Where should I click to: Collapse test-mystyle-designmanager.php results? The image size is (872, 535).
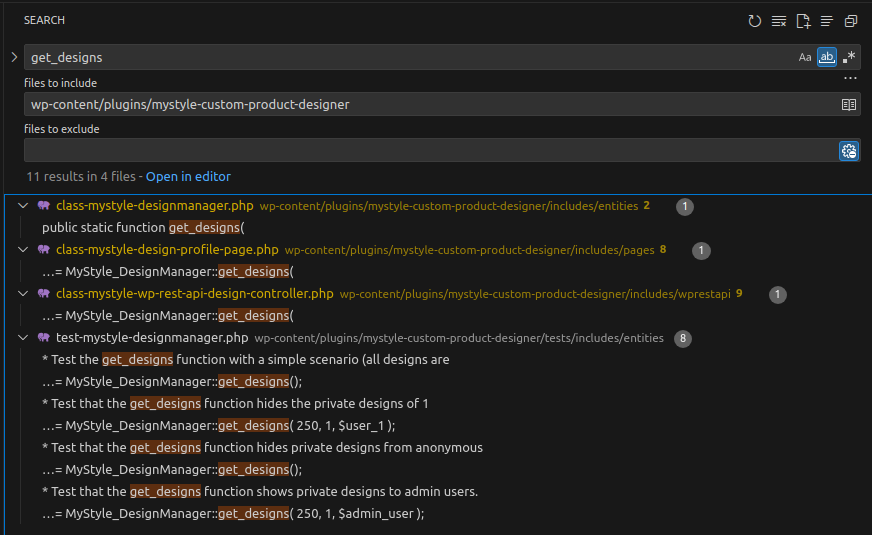[x=23, y=338]
